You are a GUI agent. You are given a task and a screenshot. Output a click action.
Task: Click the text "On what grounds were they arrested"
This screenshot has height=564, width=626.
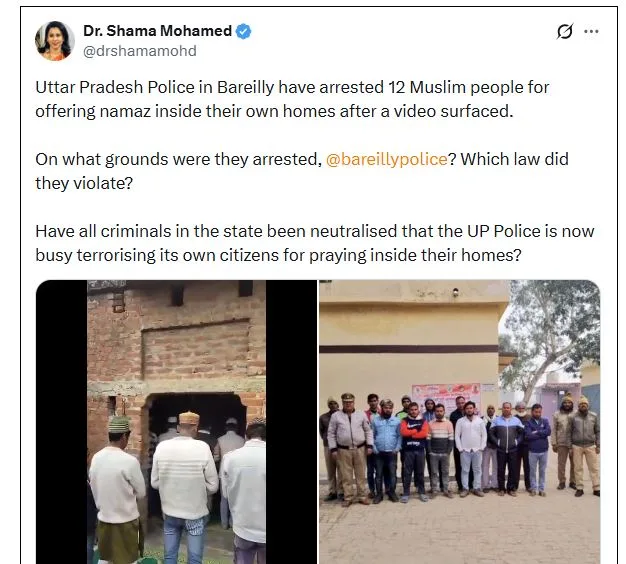tap(178, 159)
